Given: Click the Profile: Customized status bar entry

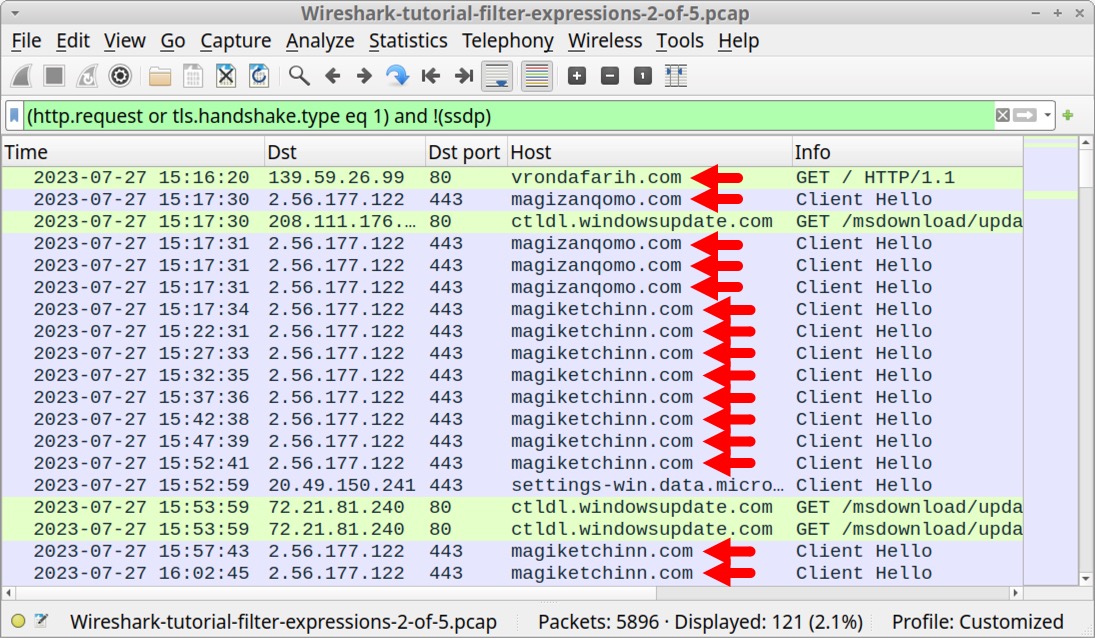Looking at the screenshot, I should point(978,621).
